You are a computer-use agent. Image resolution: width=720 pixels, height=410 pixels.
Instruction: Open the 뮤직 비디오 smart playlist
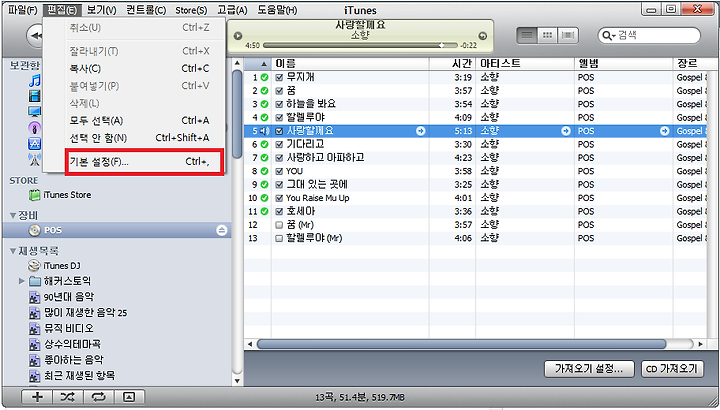[x=61, y=329]
